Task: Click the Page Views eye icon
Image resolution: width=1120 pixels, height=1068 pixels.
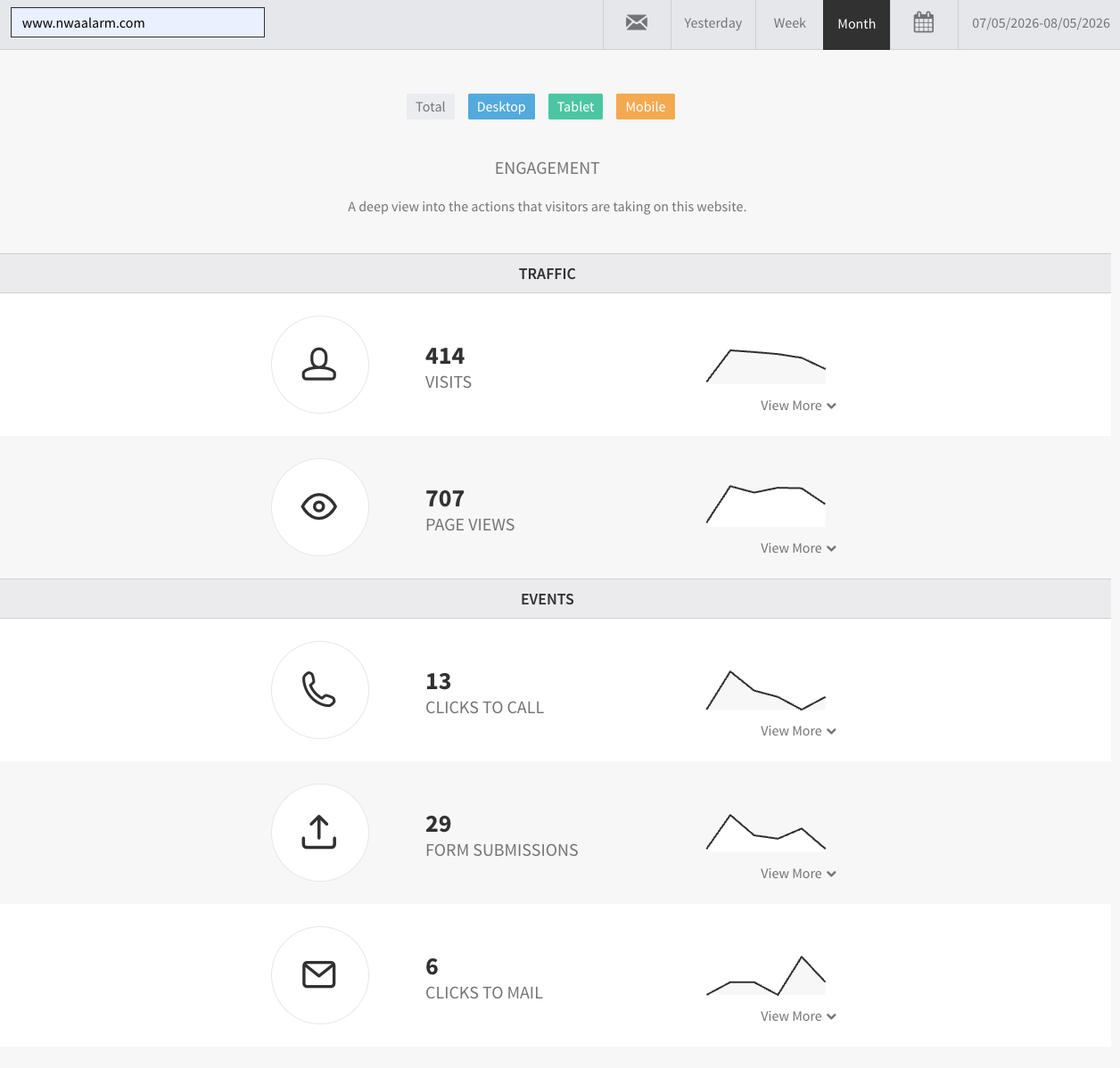Action: pos(319,507)
